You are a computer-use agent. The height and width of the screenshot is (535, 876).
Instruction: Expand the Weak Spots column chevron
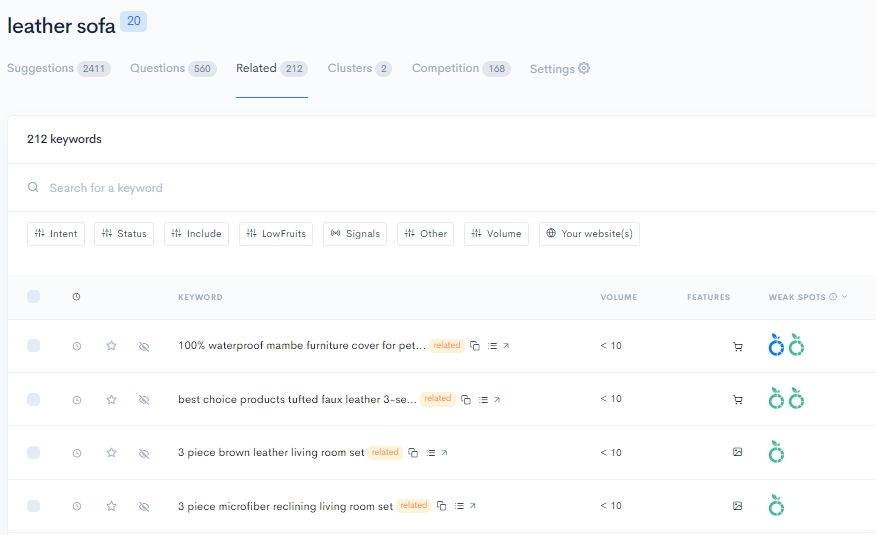coord(845,297)
